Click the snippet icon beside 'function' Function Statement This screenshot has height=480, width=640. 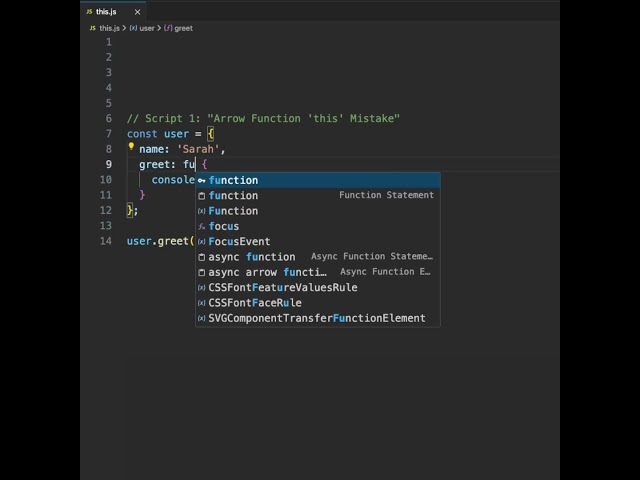[202, 196]
